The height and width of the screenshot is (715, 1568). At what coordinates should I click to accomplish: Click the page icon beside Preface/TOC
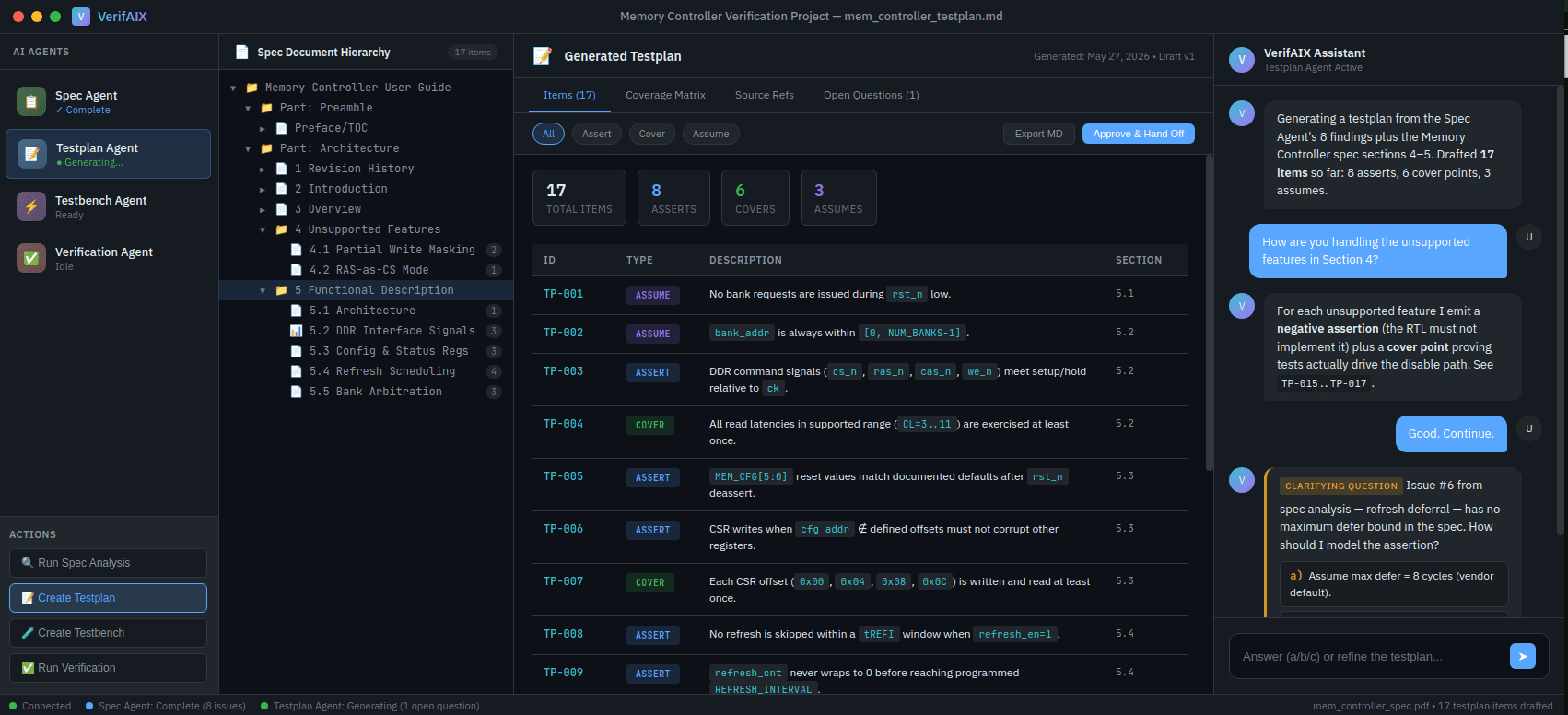coord(281,128)
